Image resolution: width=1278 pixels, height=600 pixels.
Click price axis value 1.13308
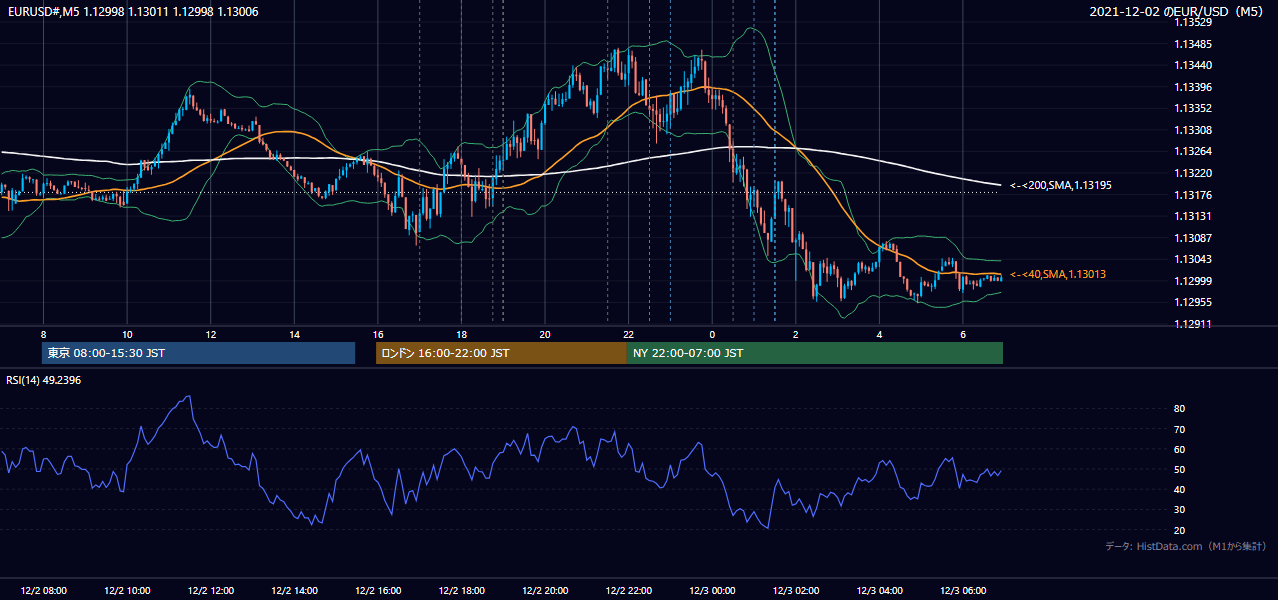coord(1193,130)
